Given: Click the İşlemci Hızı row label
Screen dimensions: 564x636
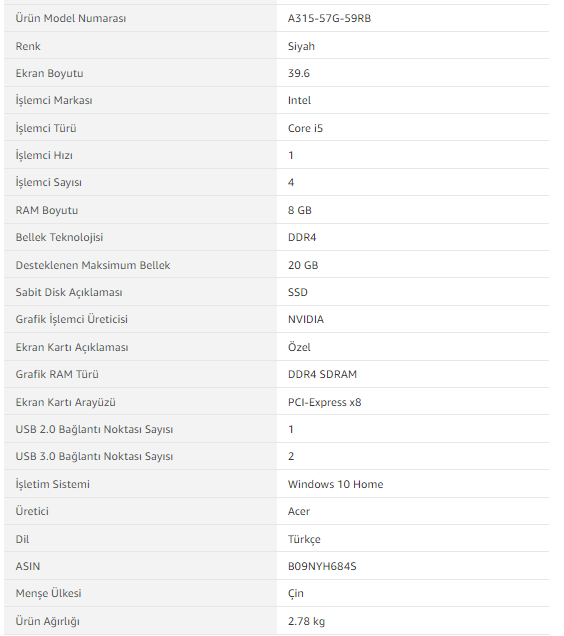Looking at the screenshot, I should pos(44,155).
